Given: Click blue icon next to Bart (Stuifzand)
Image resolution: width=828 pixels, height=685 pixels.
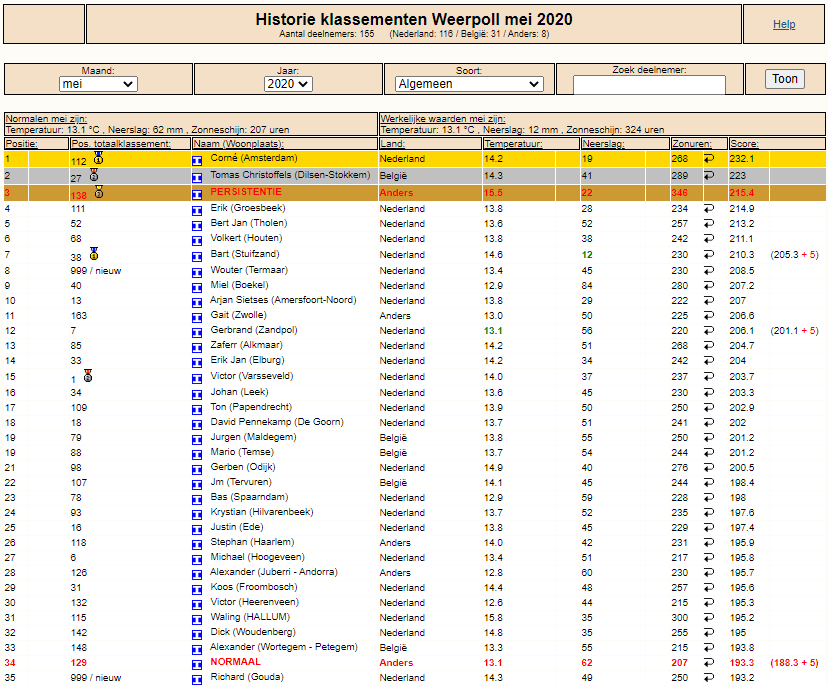Looking at the screenshot, I should tap(197, 257).
